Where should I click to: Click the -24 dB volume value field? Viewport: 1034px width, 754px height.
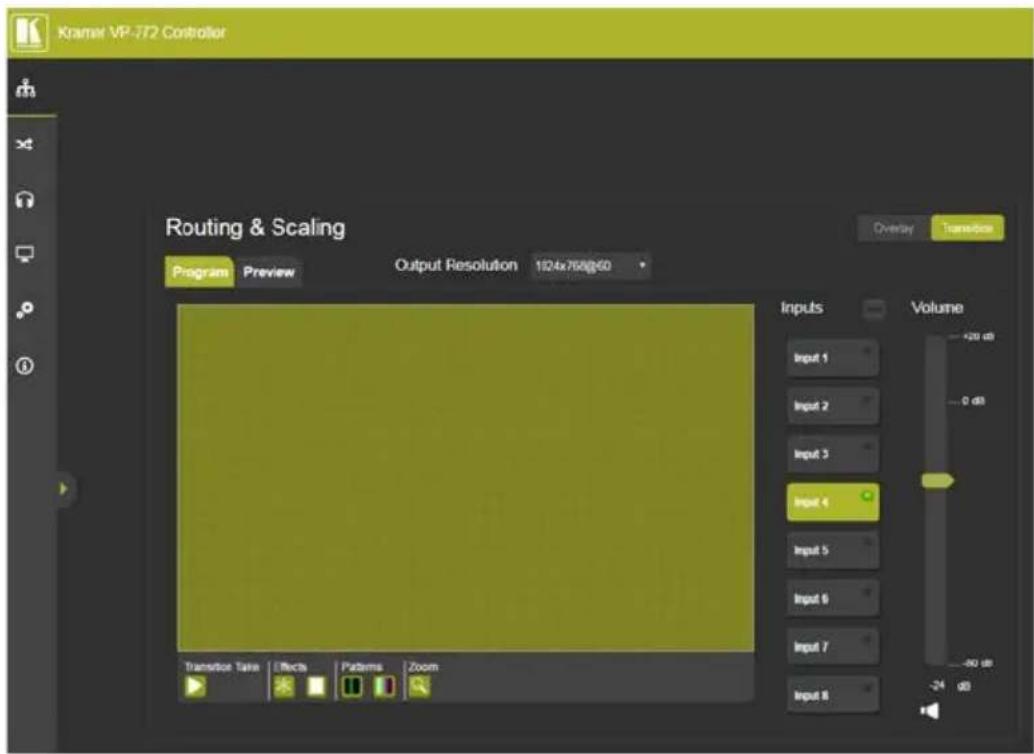(938, 687)
